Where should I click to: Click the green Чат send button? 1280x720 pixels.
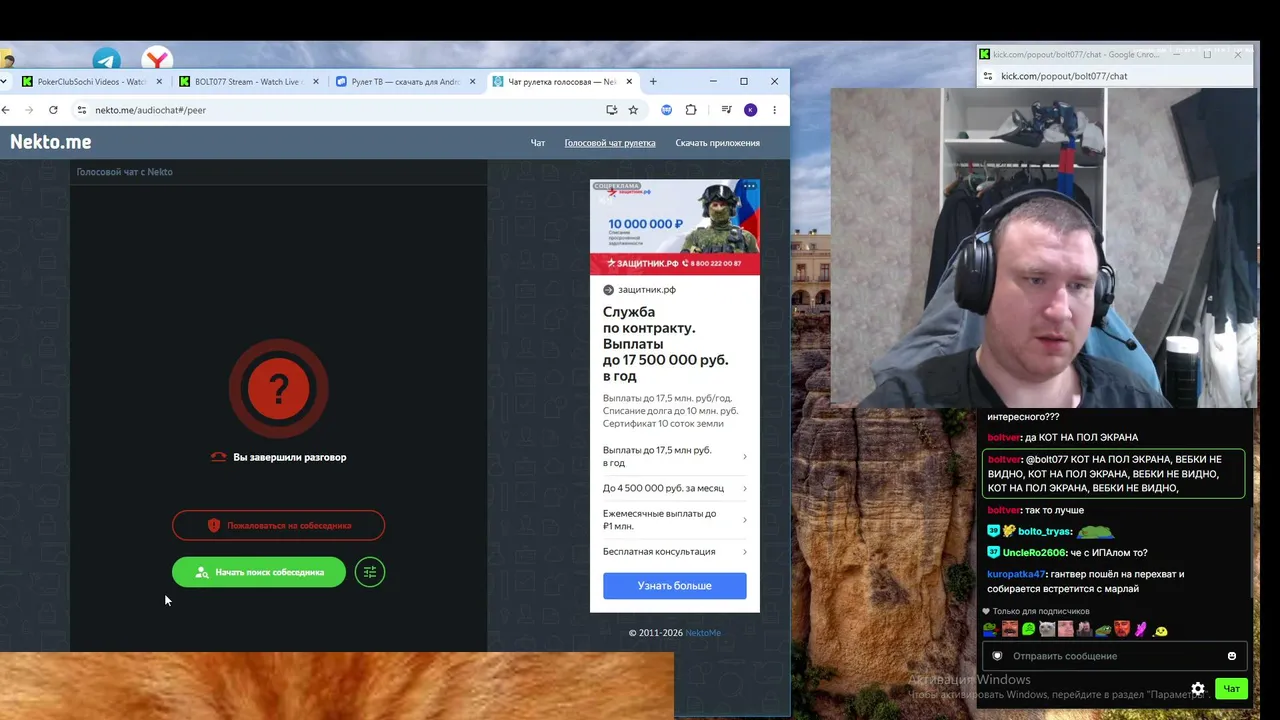pyautogui.click(x=1232, y=688)
